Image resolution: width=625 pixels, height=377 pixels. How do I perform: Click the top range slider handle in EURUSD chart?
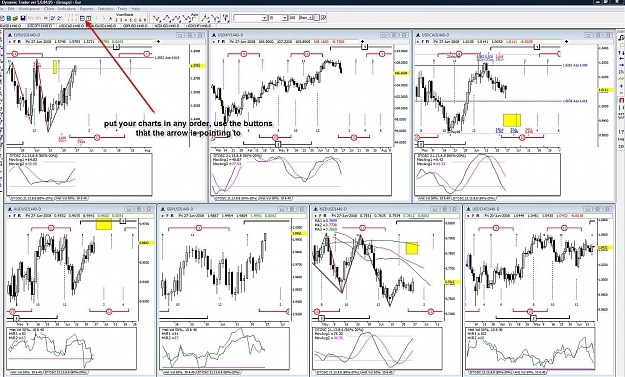[x=116, y=47]
